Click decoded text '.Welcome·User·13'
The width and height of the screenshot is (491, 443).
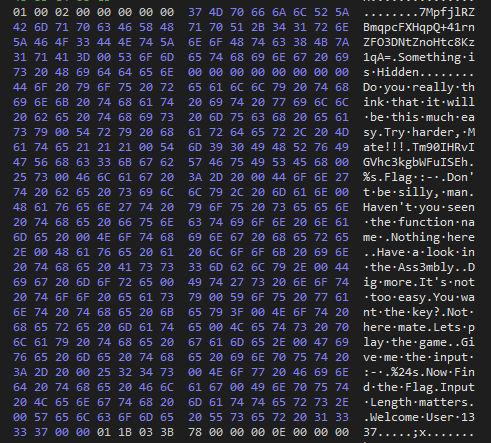click(x=419, y=417)
